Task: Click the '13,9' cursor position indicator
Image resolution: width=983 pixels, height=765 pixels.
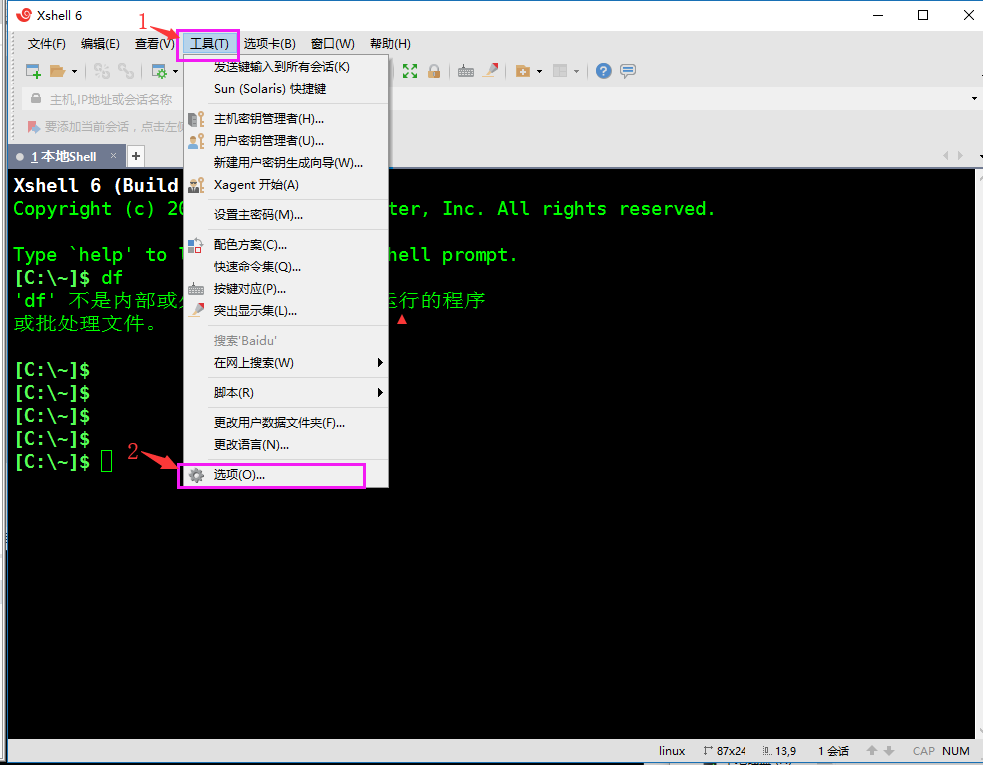Action: [x=779, y=751]
